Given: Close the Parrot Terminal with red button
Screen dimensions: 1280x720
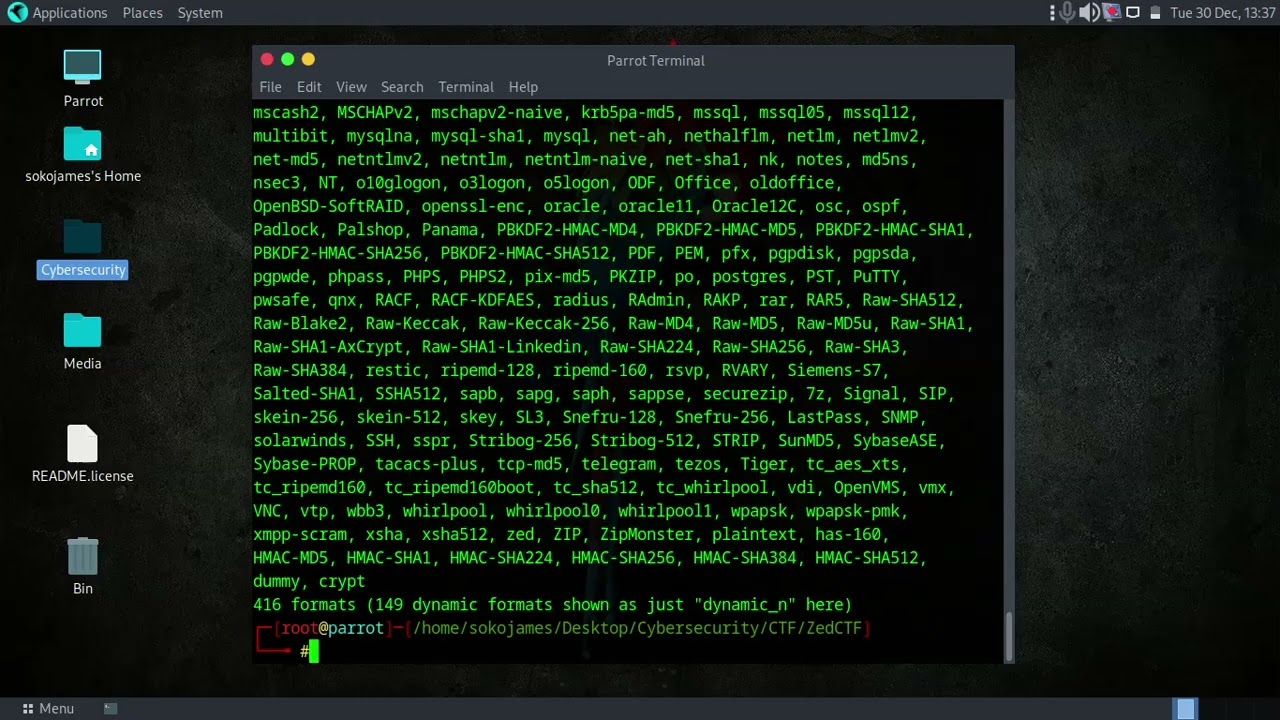Looking at the screenshot, I should point(267,60).
